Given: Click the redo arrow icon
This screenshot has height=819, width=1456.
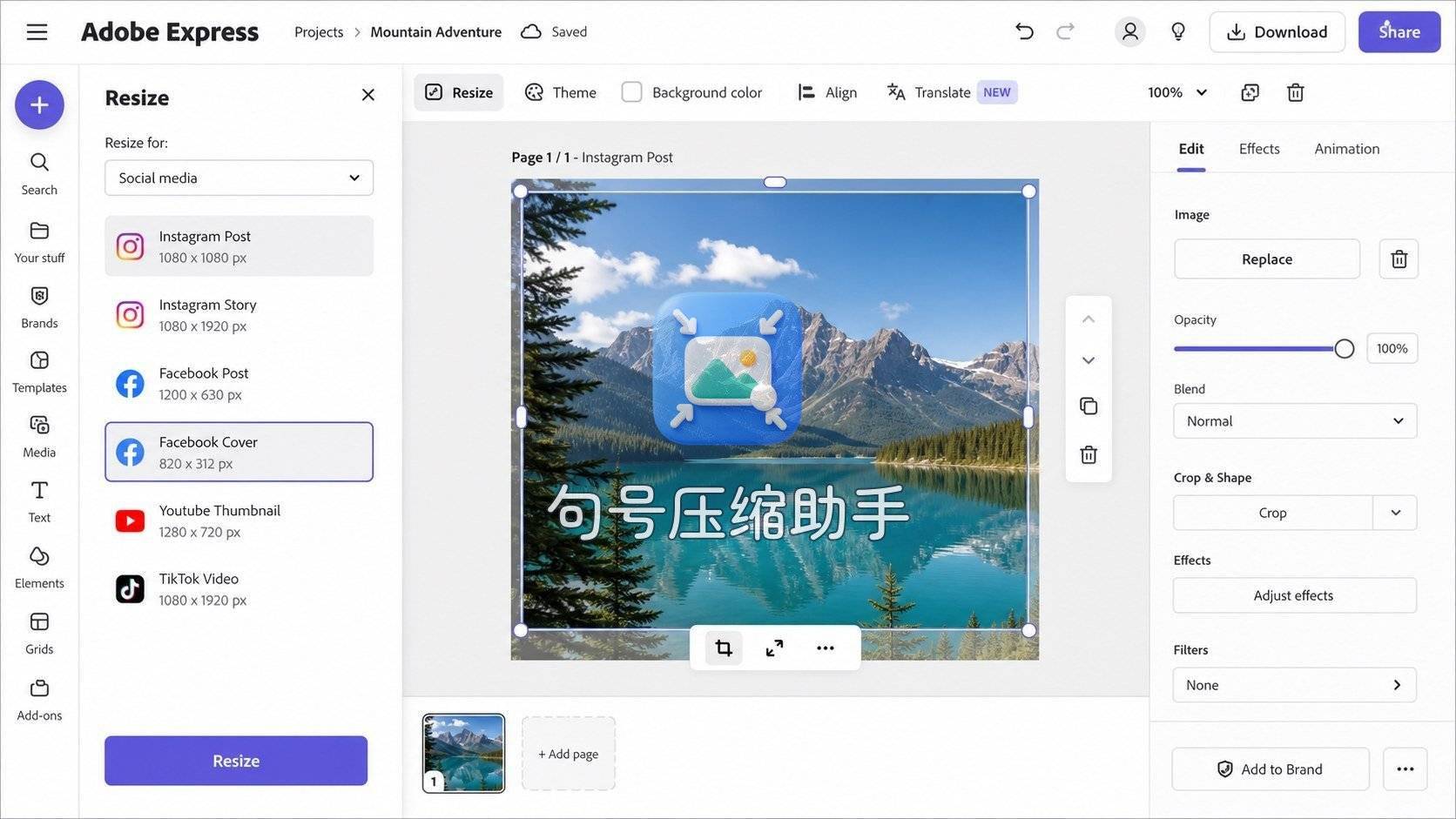Looking at the screenshot, I should click(x=1065, y=32).
